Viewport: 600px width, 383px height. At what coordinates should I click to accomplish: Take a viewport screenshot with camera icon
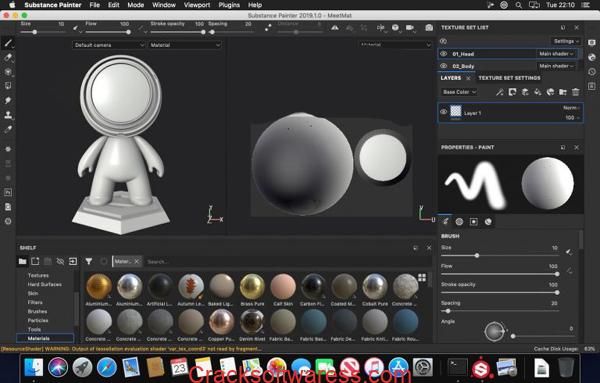pyautogui.click(x=429, y=28)
